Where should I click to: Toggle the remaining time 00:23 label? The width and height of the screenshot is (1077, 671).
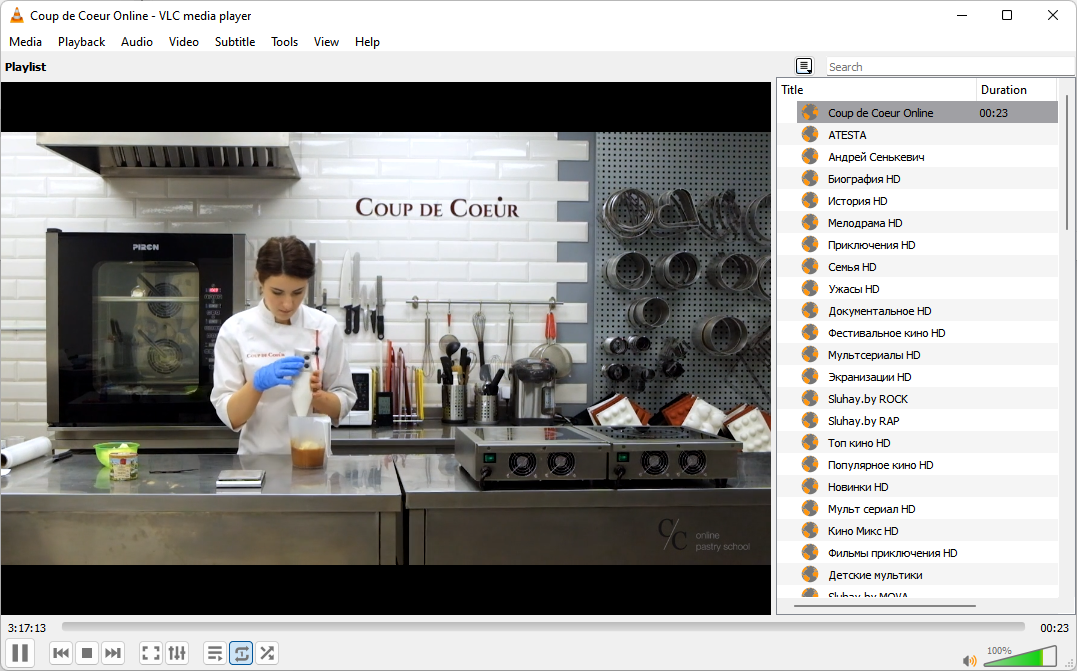tap(1054, 628)
